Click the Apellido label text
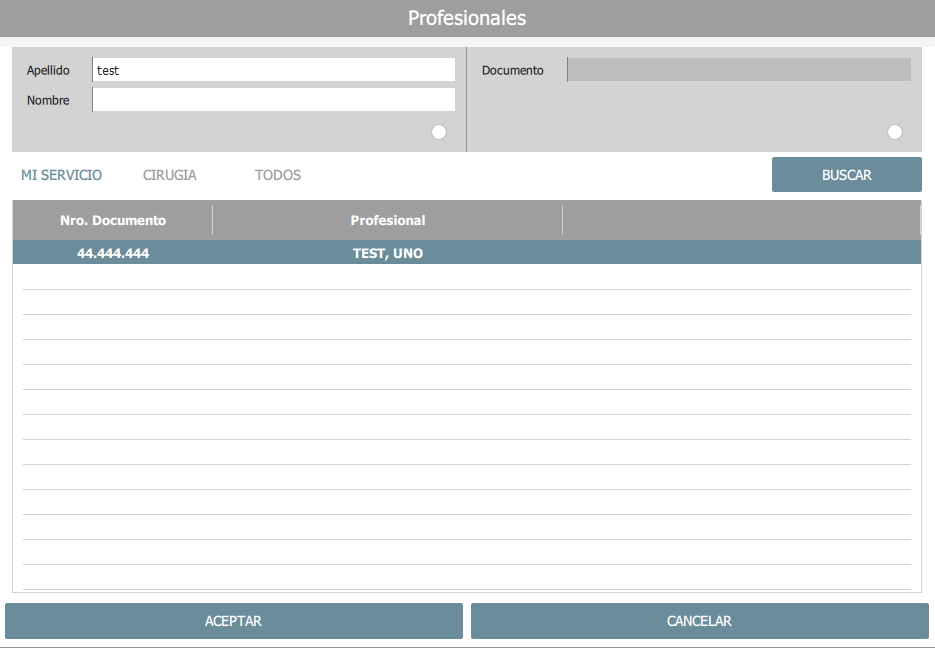 [48, 70]
